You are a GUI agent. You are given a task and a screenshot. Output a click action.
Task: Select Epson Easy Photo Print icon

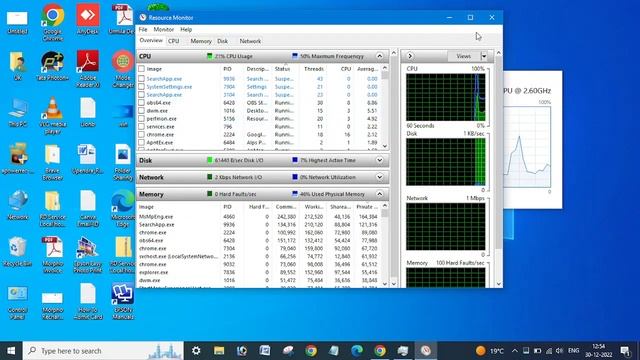point(87,255)
